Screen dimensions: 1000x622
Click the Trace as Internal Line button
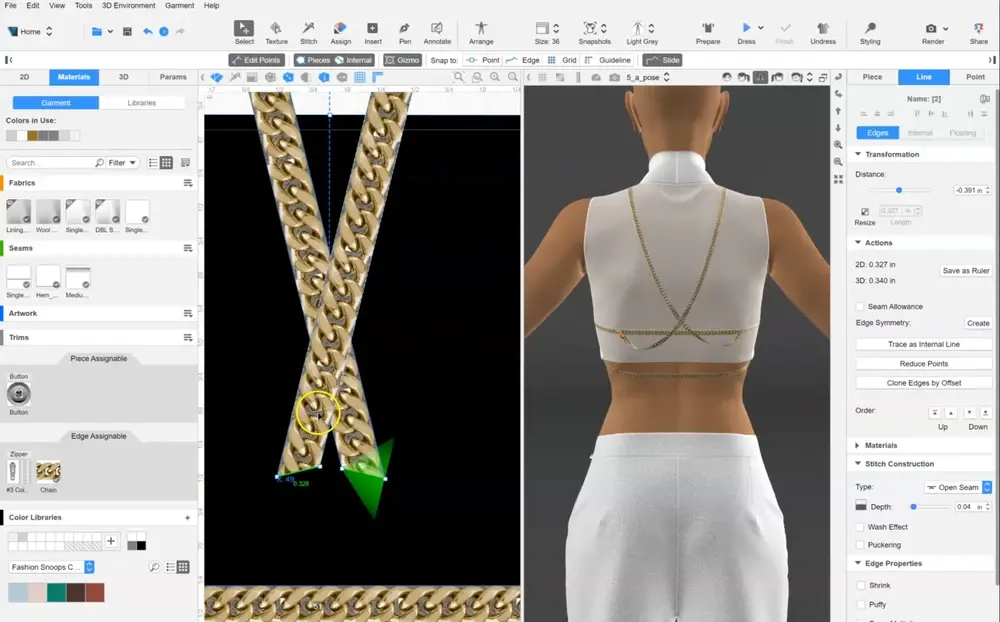tap(922, 345)
